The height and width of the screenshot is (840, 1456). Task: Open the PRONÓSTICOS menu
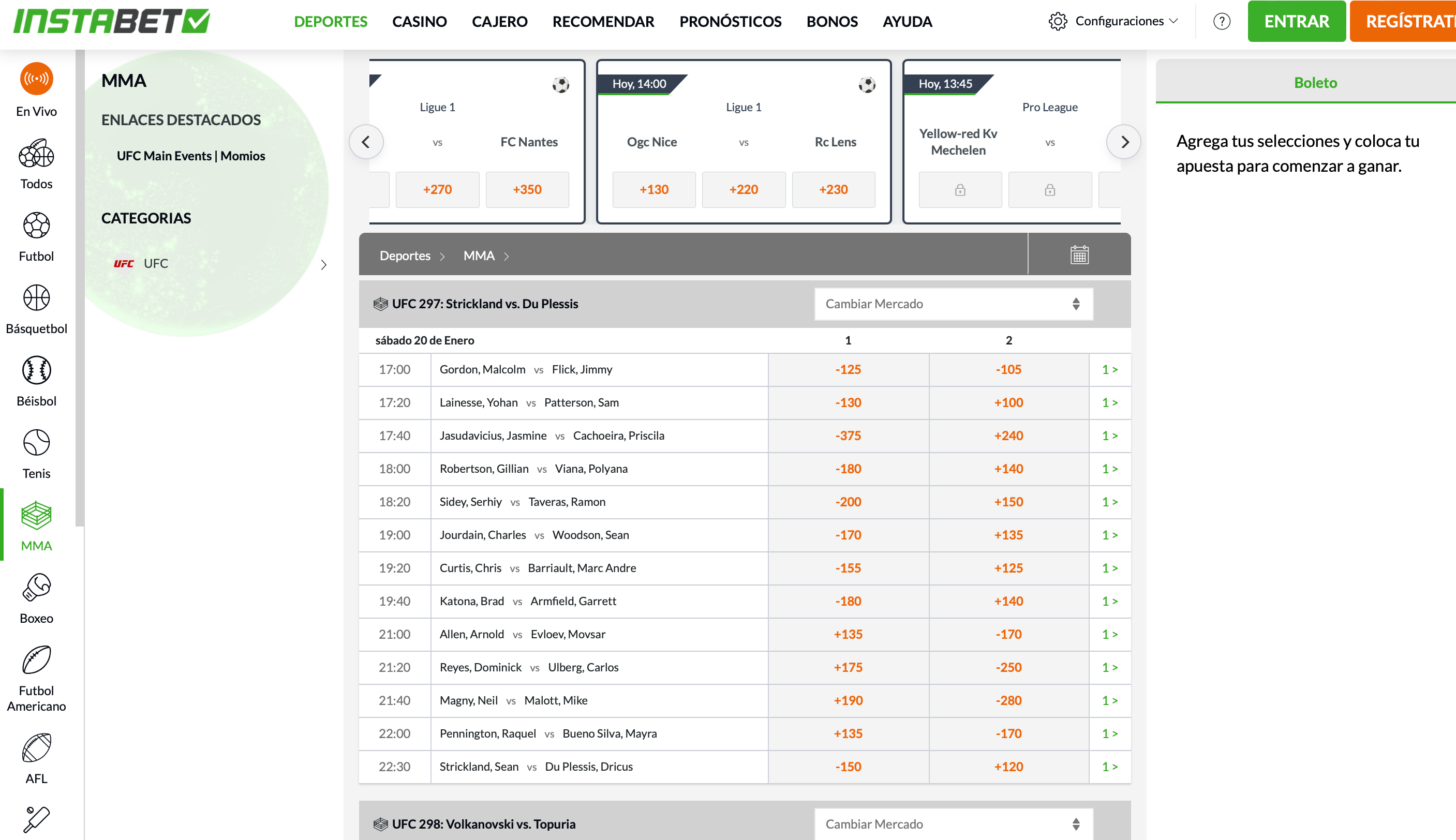730,21
